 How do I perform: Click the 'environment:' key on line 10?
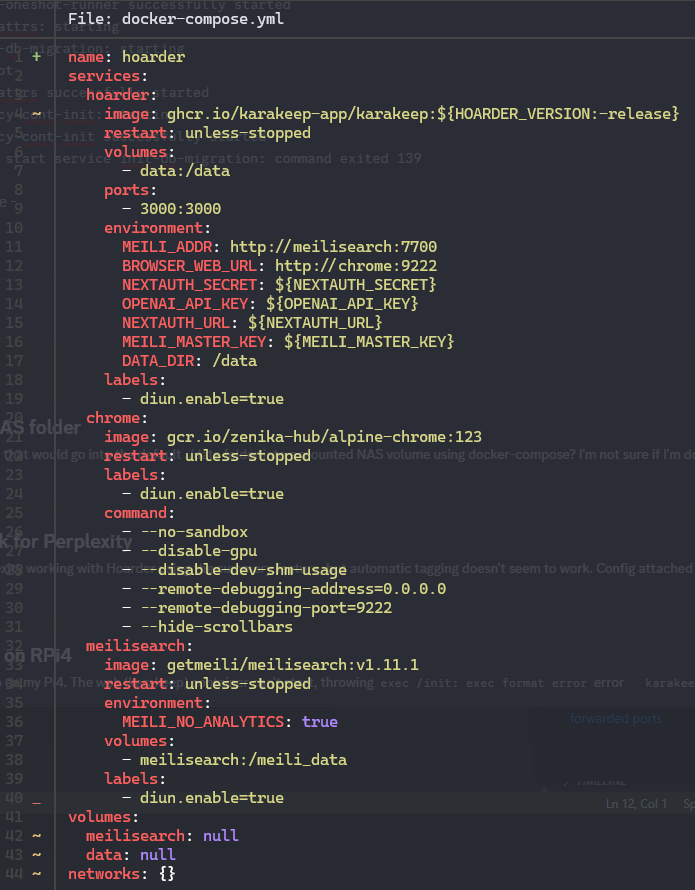[x=157, y=228]
